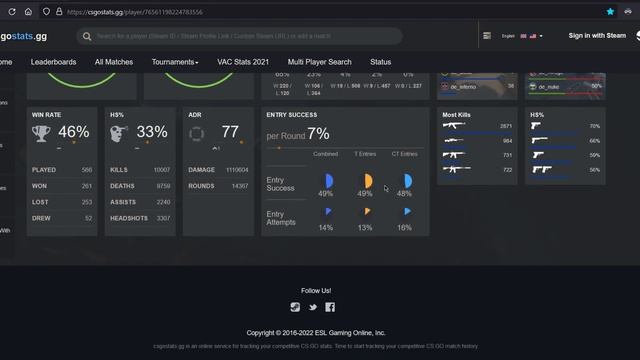Image resolution: width=640 pixels, height=360 pixels.
Task: View site security padlock info
Action: pos(59,12)
